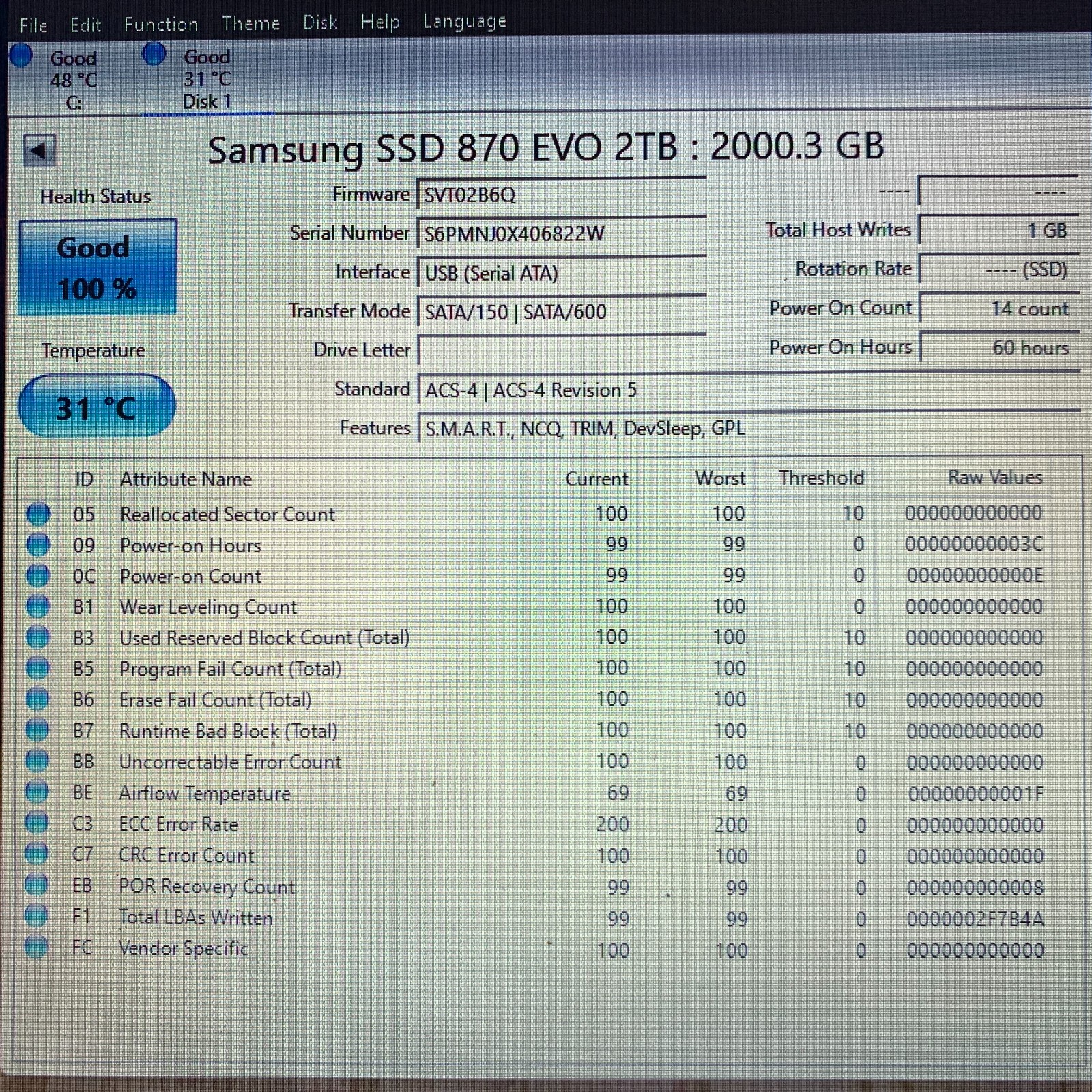Image resolution: width=1092 pixels, height=1092 pixels.
Task: Click the Worst column header
Action: coord(720,478)
